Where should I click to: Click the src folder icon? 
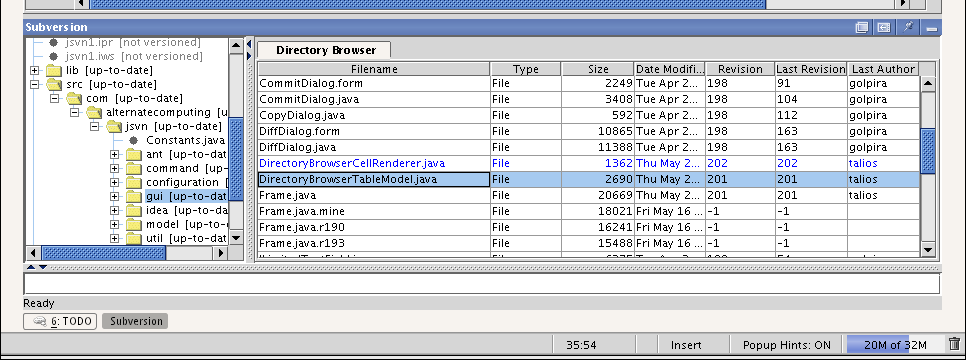[54, 84]
